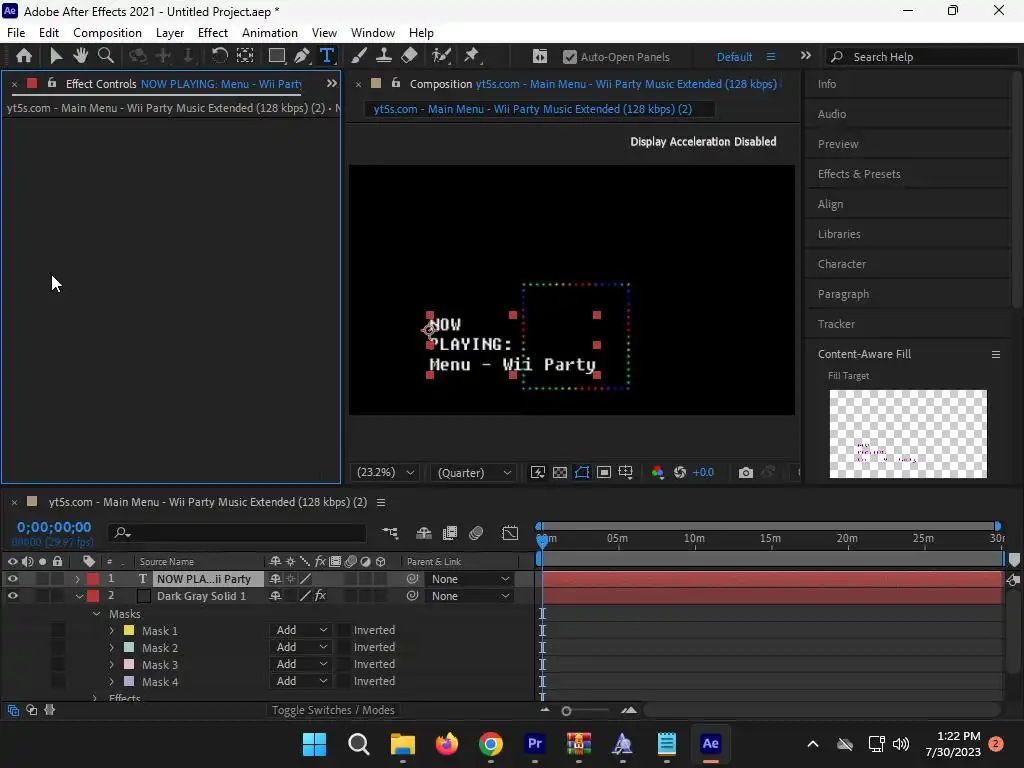Switch to the Effect Controls tab

pyautogui.click(x=184, y=84)
